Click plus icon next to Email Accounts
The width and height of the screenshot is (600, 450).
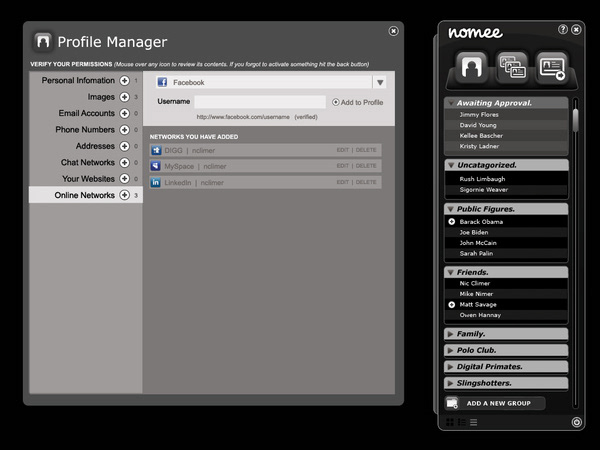(x=124, y=113)
